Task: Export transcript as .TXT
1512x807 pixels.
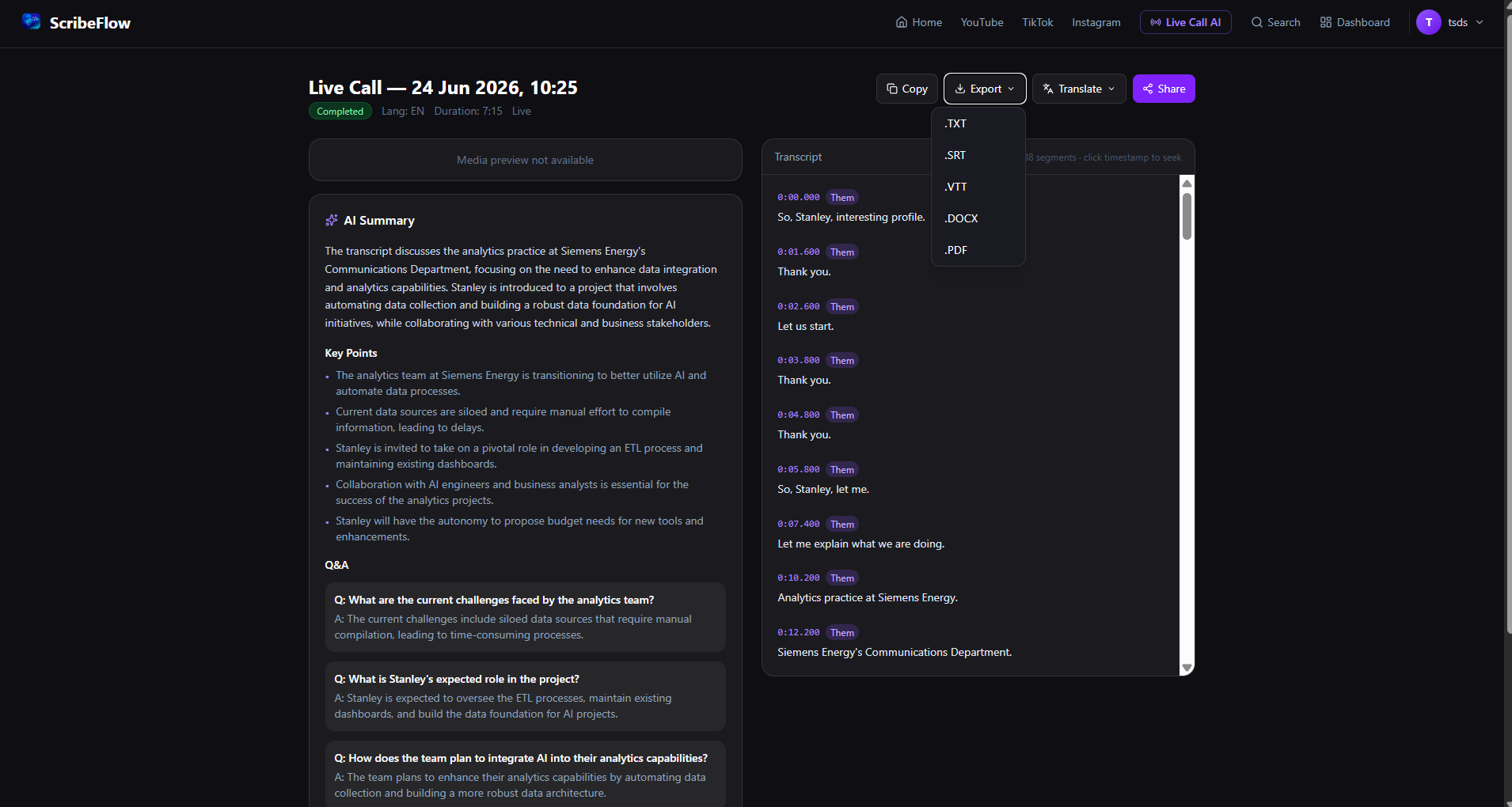Action: pos(978,123)
